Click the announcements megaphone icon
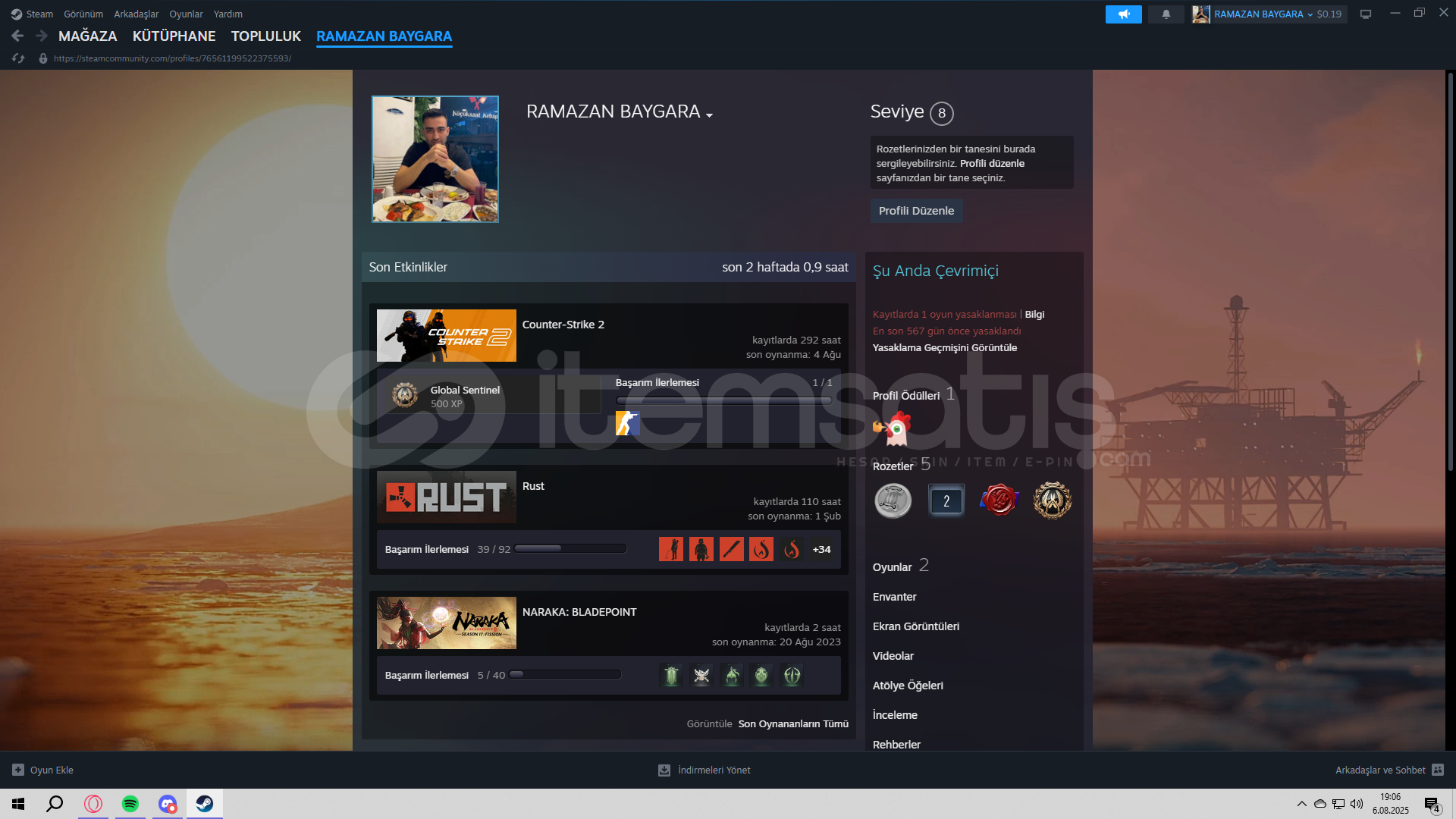Image resolution: width=1456 pixels, height=819 pixels. click(x=1123, y=14)
